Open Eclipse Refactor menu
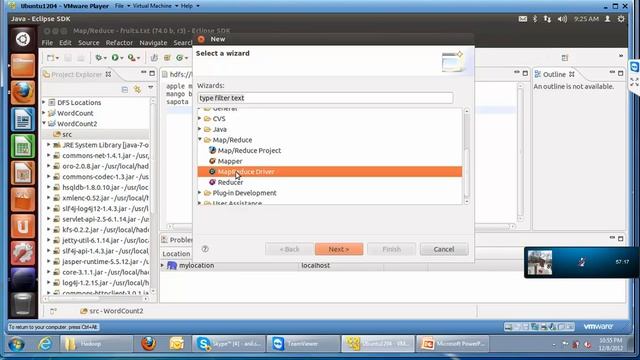This screenshot has height=360, width=640. 119,42
